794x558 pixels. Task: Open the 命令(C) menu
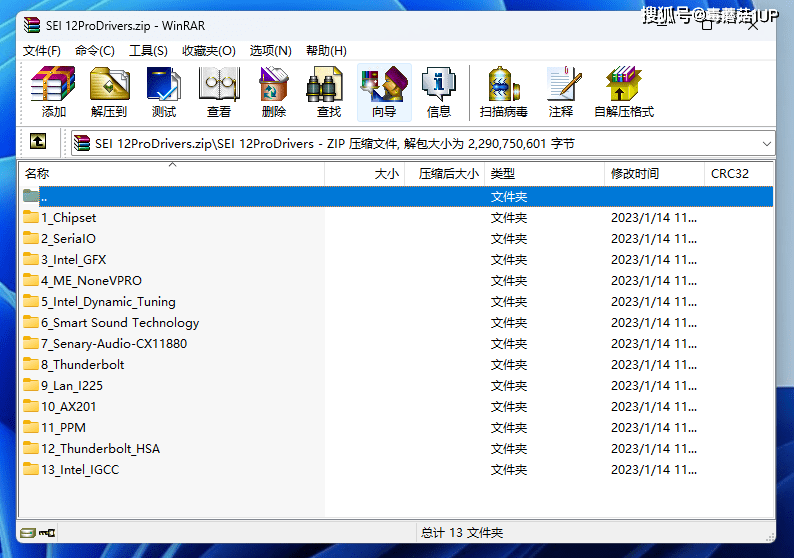click(95, 51)
